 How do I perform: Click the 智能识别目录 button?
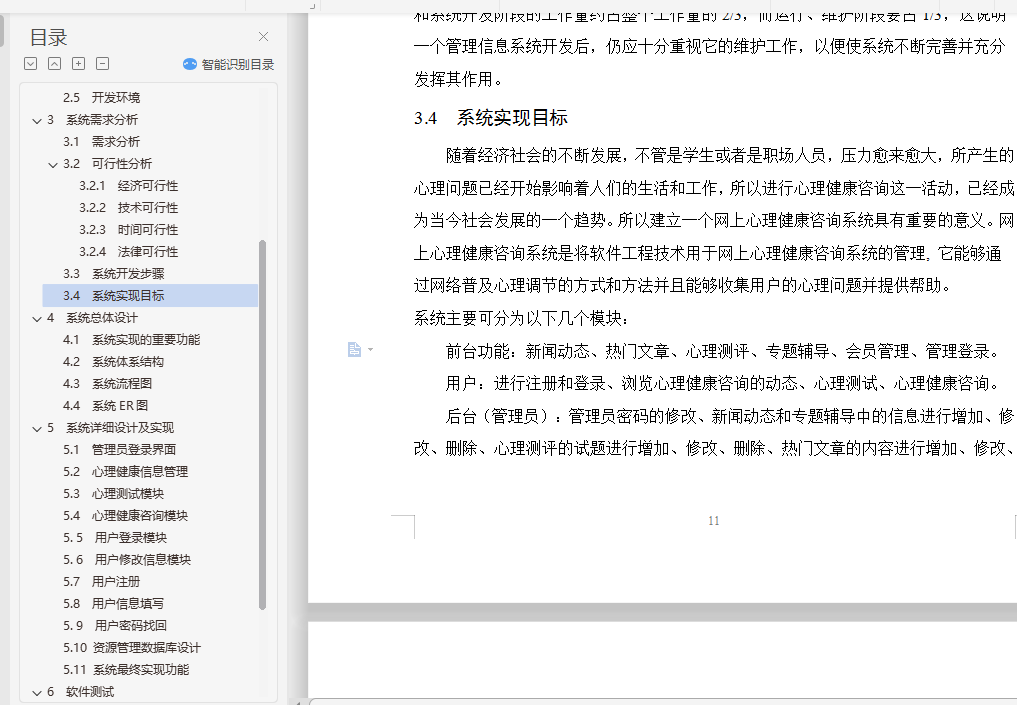point(229,64)
